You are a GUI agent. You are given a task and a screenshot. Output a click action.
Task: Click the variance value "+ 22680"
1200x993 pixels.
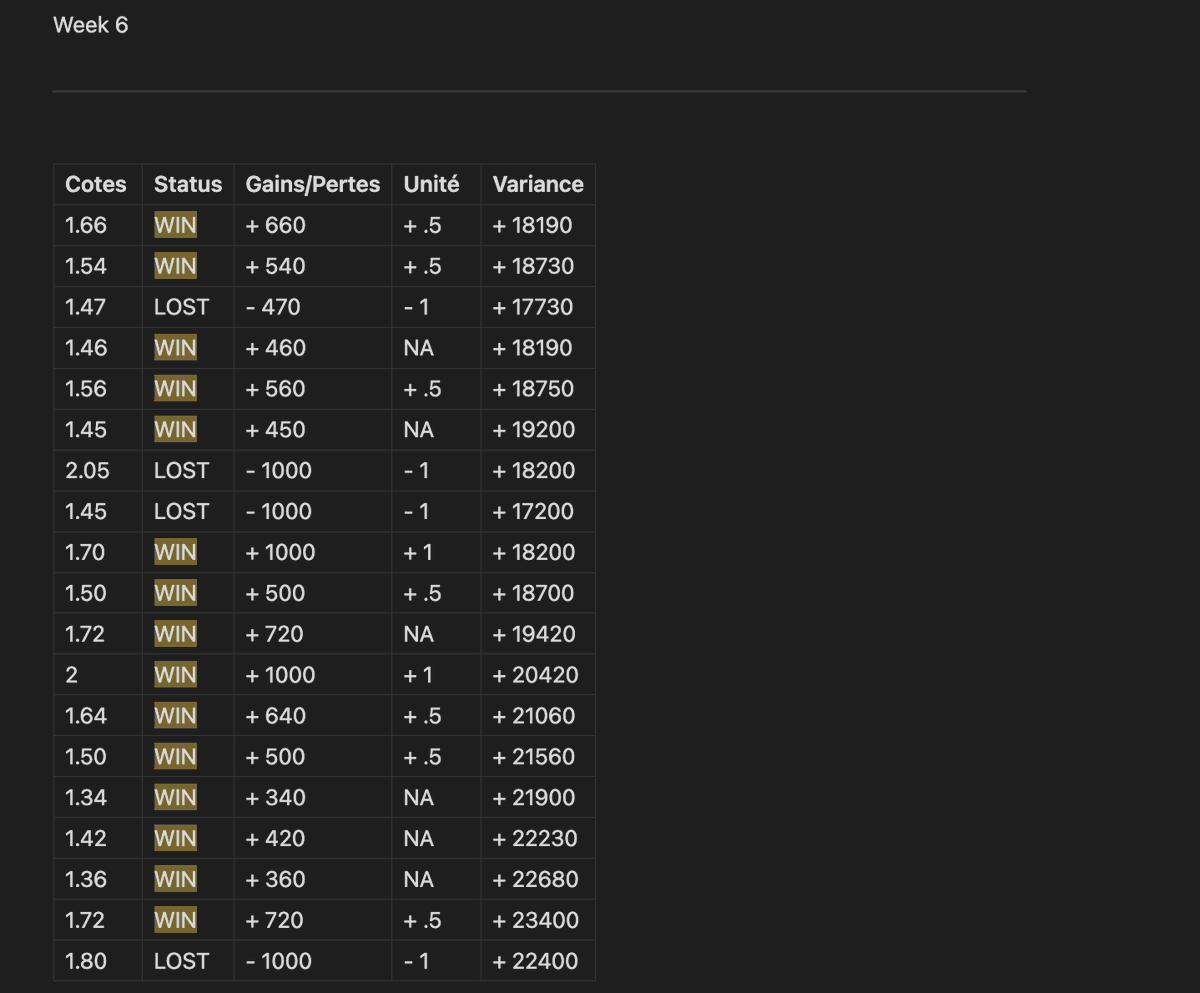pyautogui.click(x=536, y=880)
